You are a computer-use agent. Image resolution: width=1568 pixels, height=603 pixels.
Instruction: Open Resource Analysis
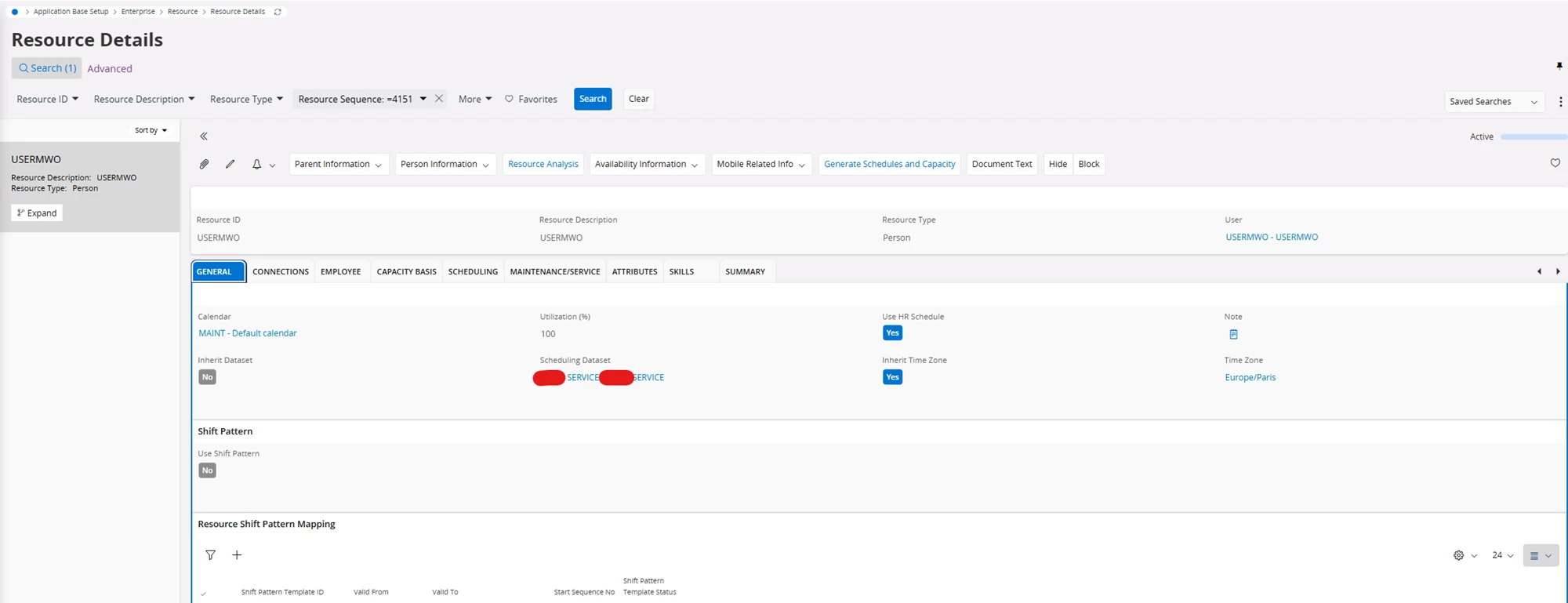click(543, 164)
